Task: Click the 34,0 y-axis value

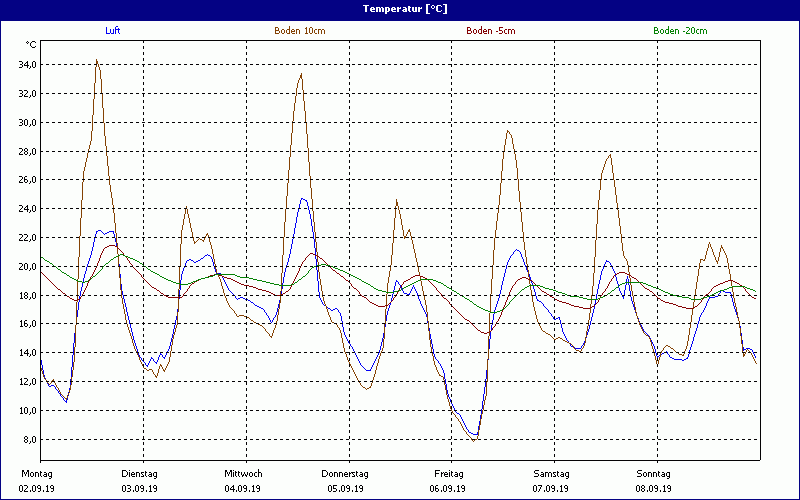Action: click(x=28, y=65)
